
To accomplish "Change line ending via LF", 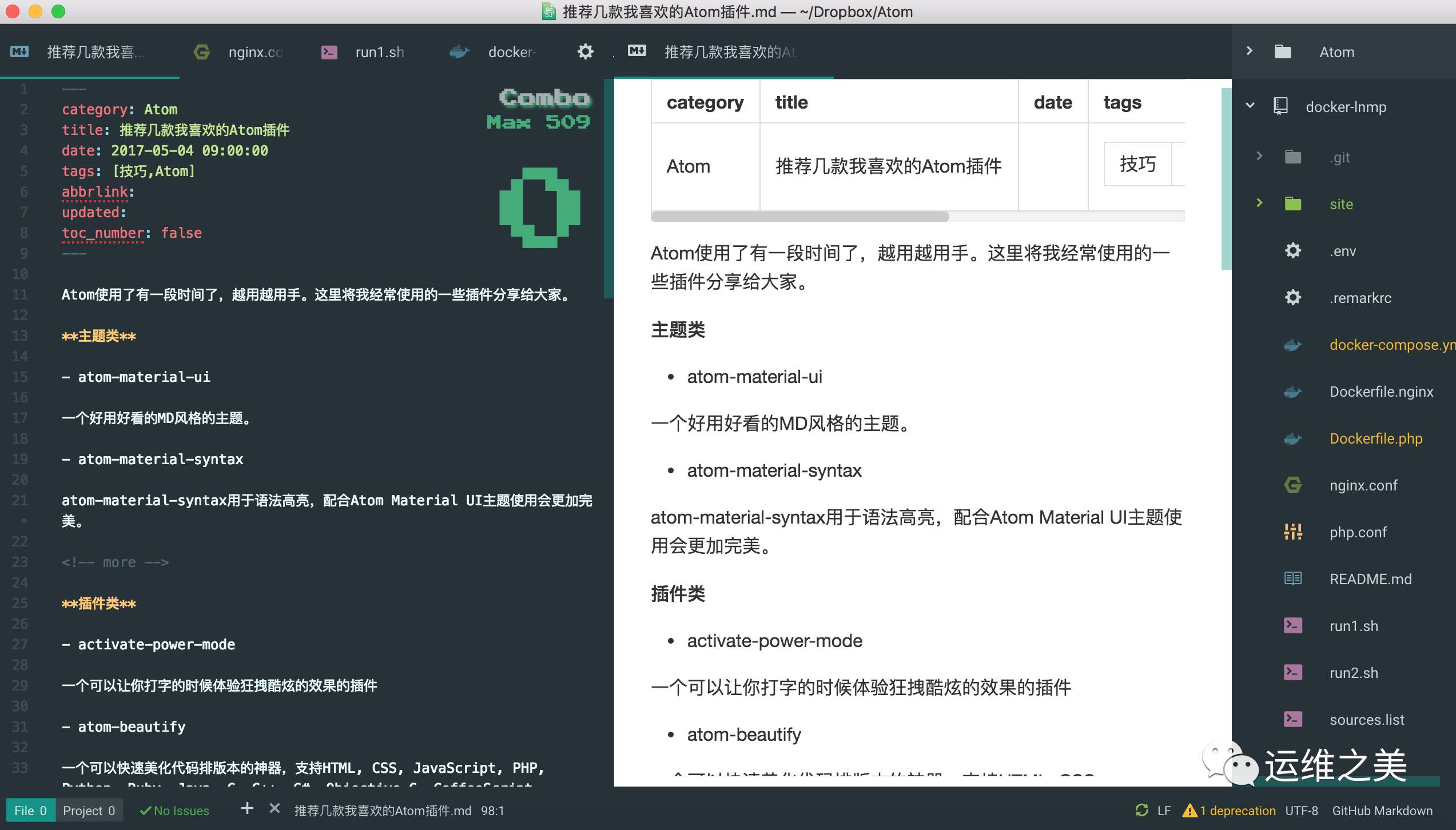I will (1164, 811).
